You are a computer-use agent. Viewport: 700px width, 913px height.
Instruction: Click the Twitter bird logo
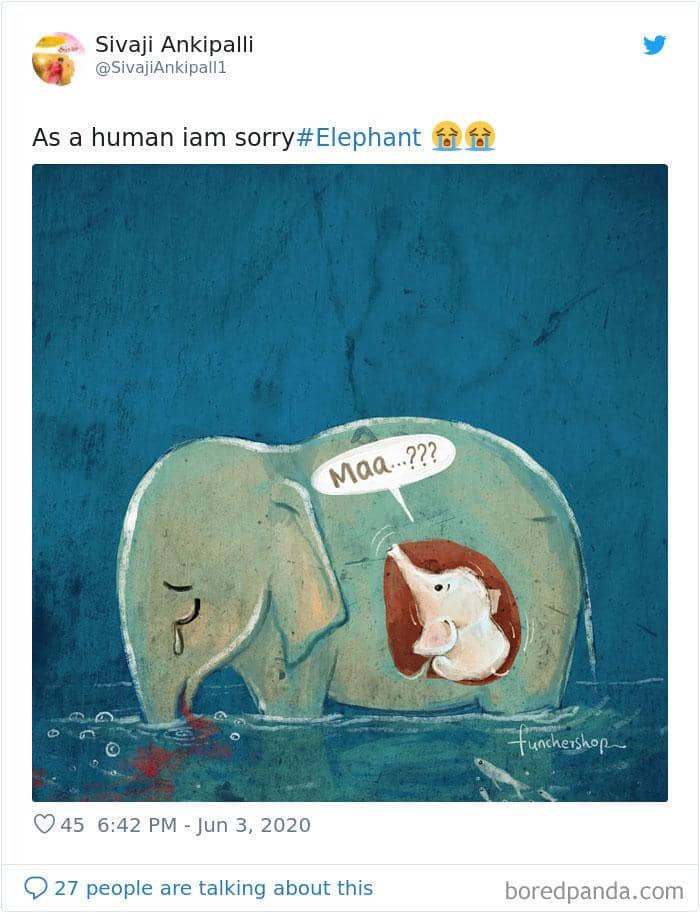coord(655,45)
